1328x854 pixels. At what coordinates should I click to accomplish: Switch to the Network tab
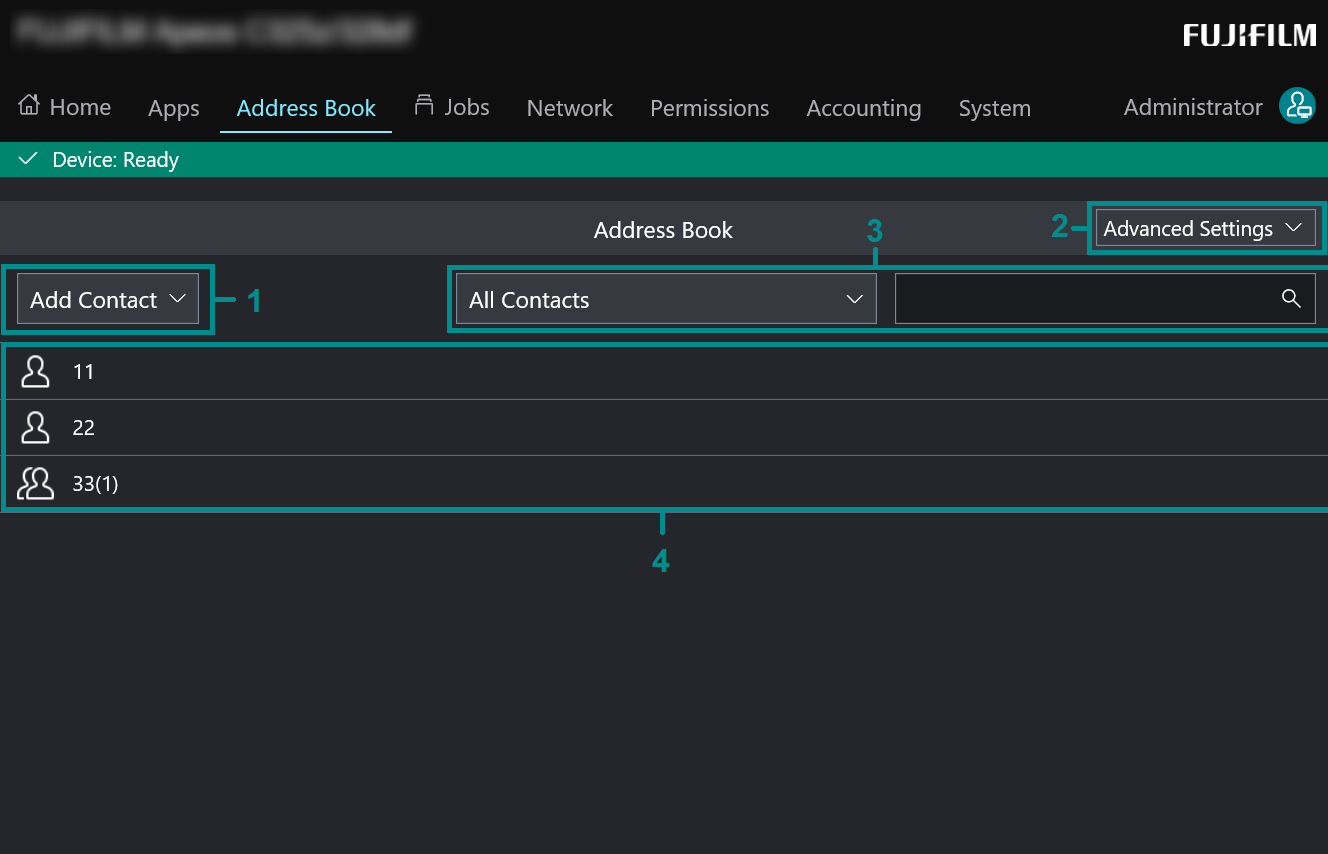(569, 108)
